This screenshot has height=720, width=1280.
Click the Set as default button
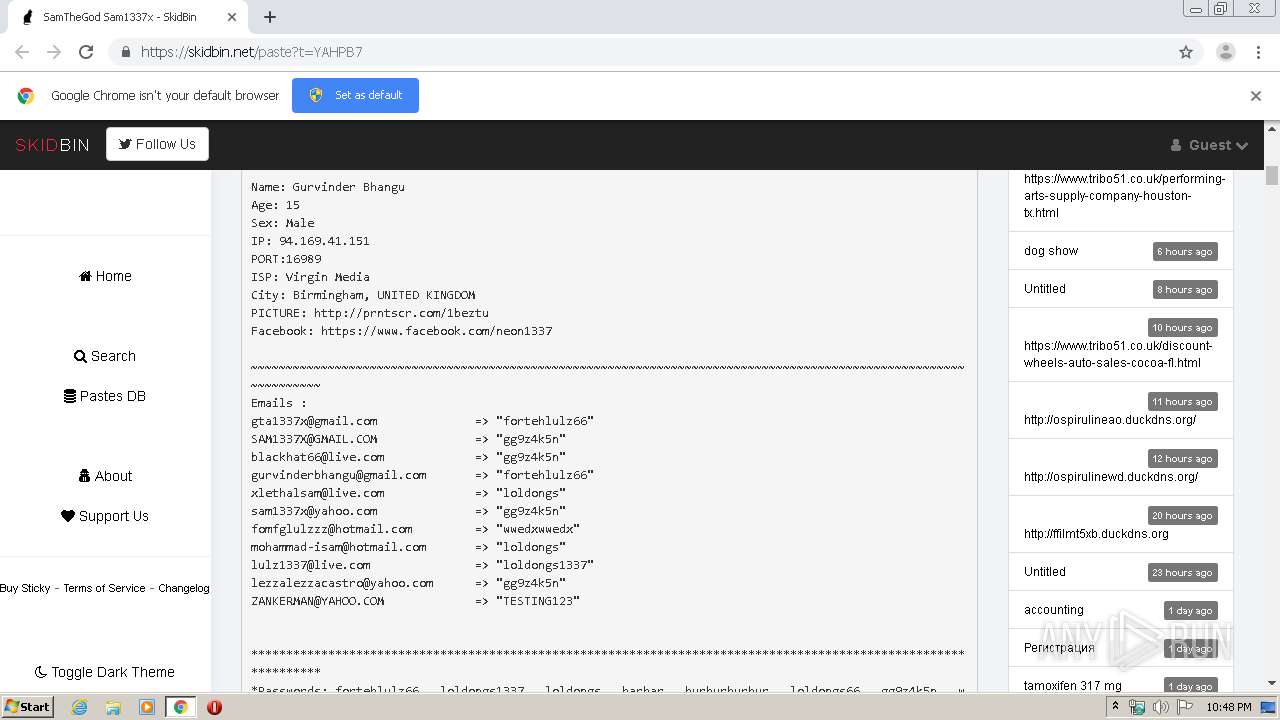(x=355, y=95)
